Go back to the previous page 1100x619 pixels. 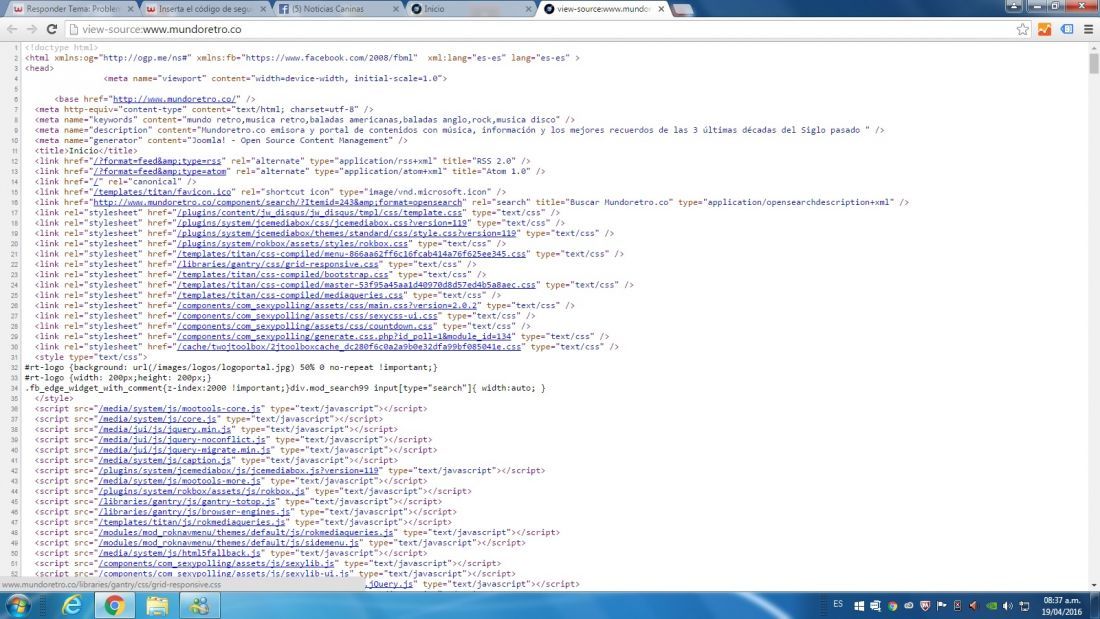tap(12, 29)
